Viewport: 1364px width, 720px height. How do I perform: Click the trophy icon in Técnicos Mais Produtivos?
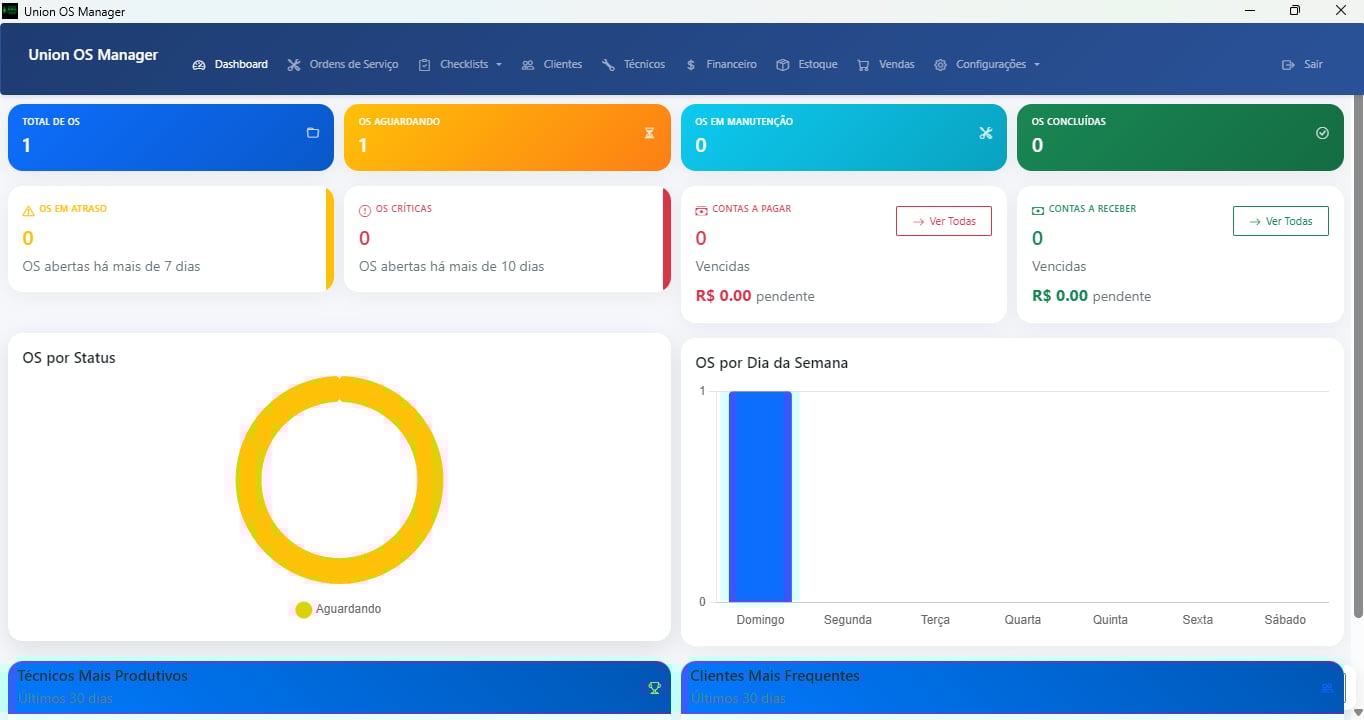[x=654, y=687]
